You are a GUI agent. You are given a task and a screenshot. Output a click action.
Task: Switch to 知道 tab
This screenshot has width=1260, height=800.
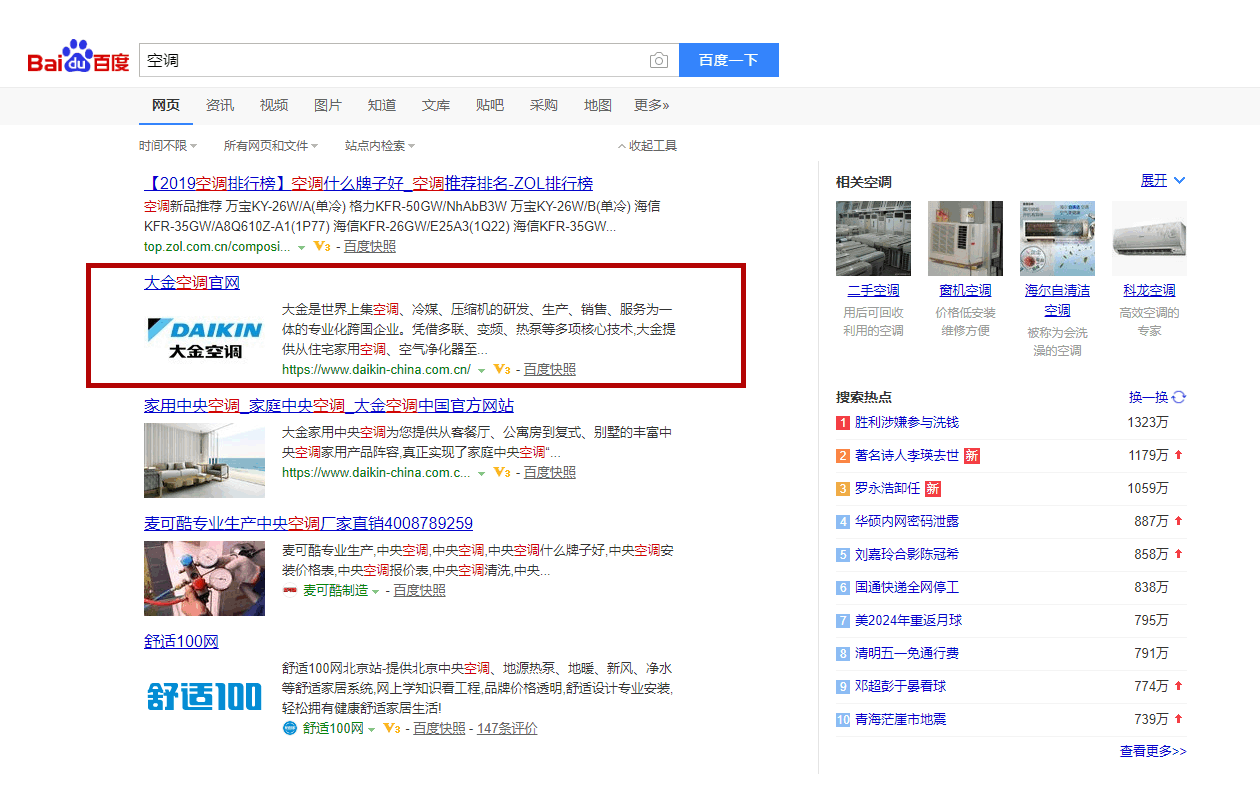[382, 105]
